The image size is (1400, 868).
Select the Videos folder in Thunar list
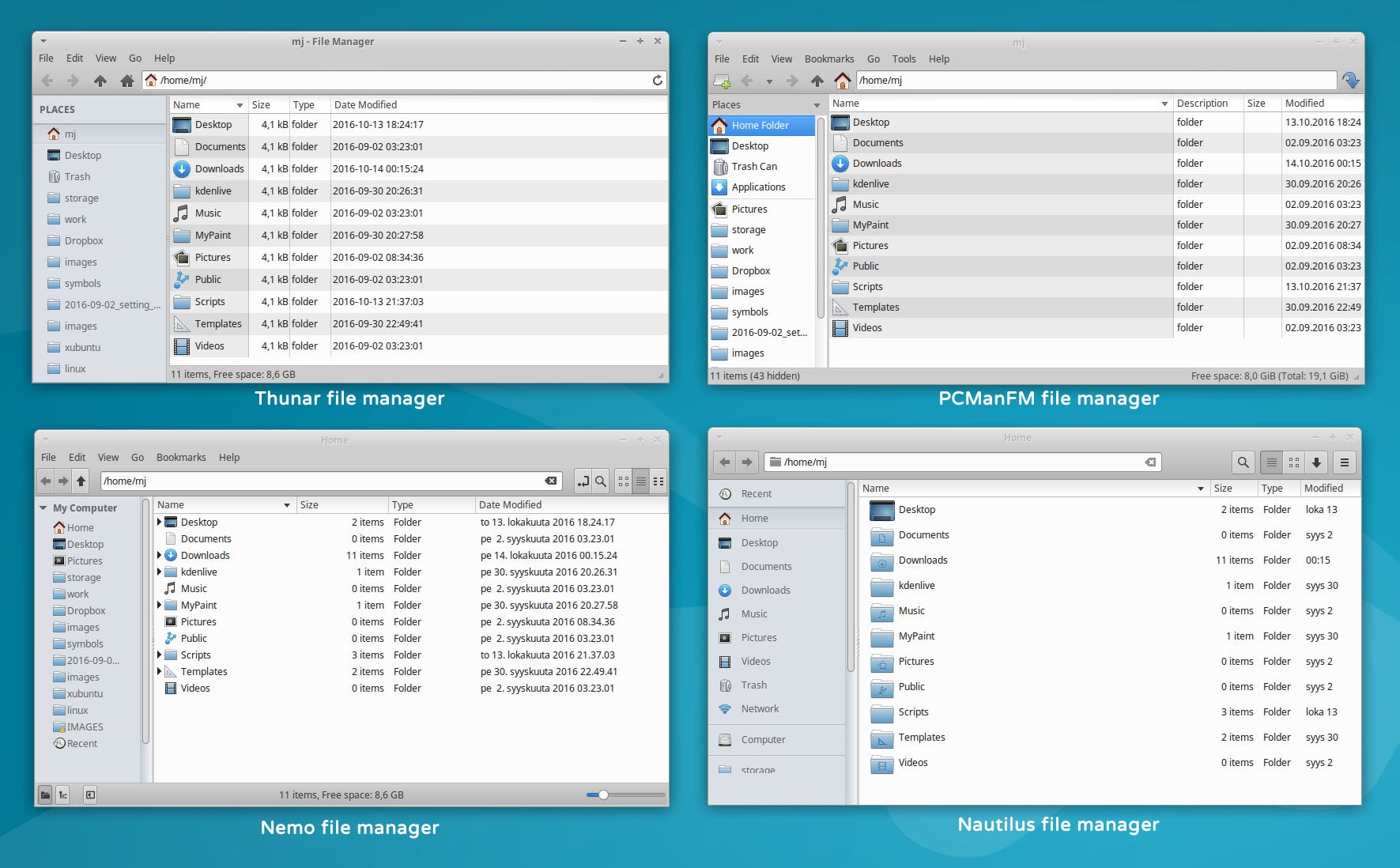[209, 345]
